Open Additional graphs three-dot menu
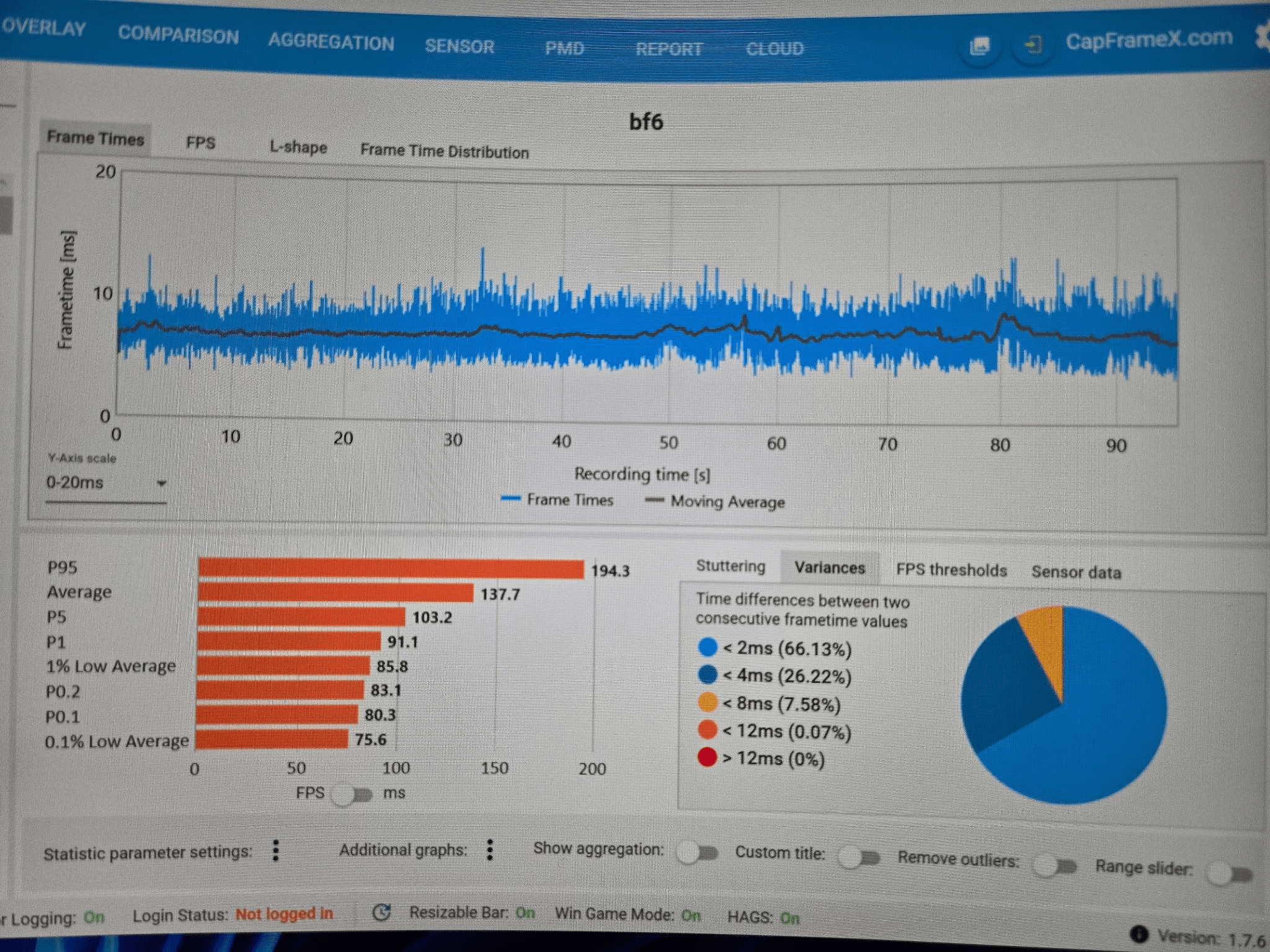This screenshot has width=1270, height=952. click(490, 850)
